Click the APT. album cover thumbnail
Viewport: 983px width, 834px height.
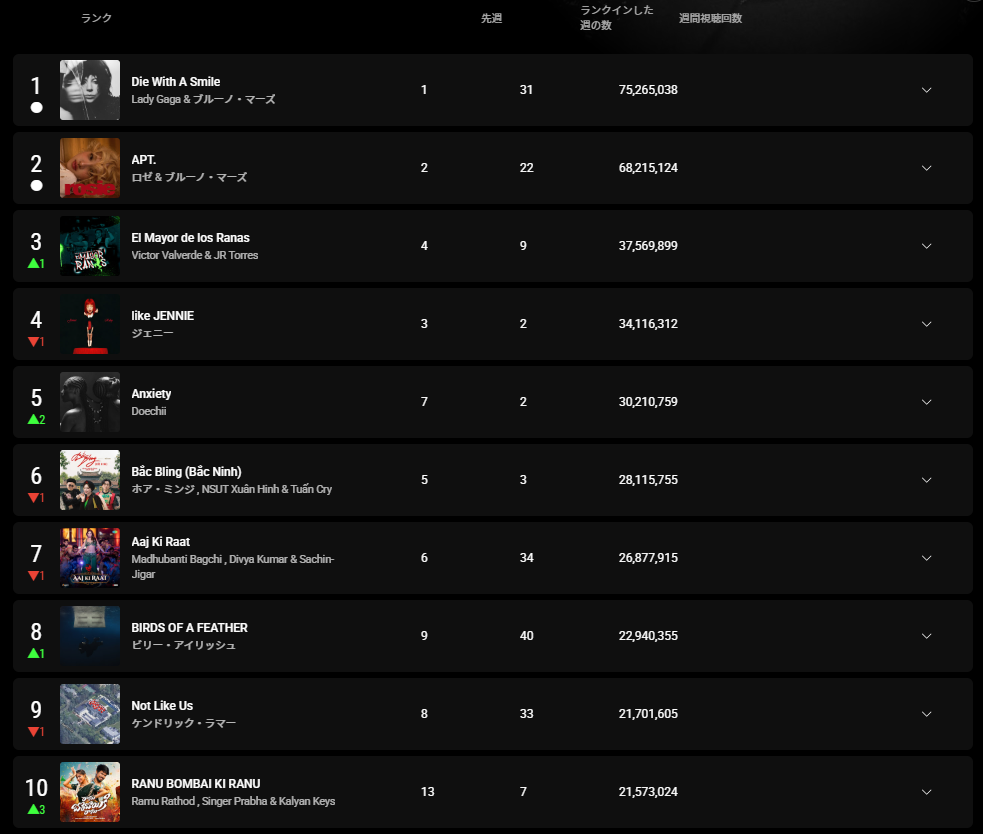(90, 167)
